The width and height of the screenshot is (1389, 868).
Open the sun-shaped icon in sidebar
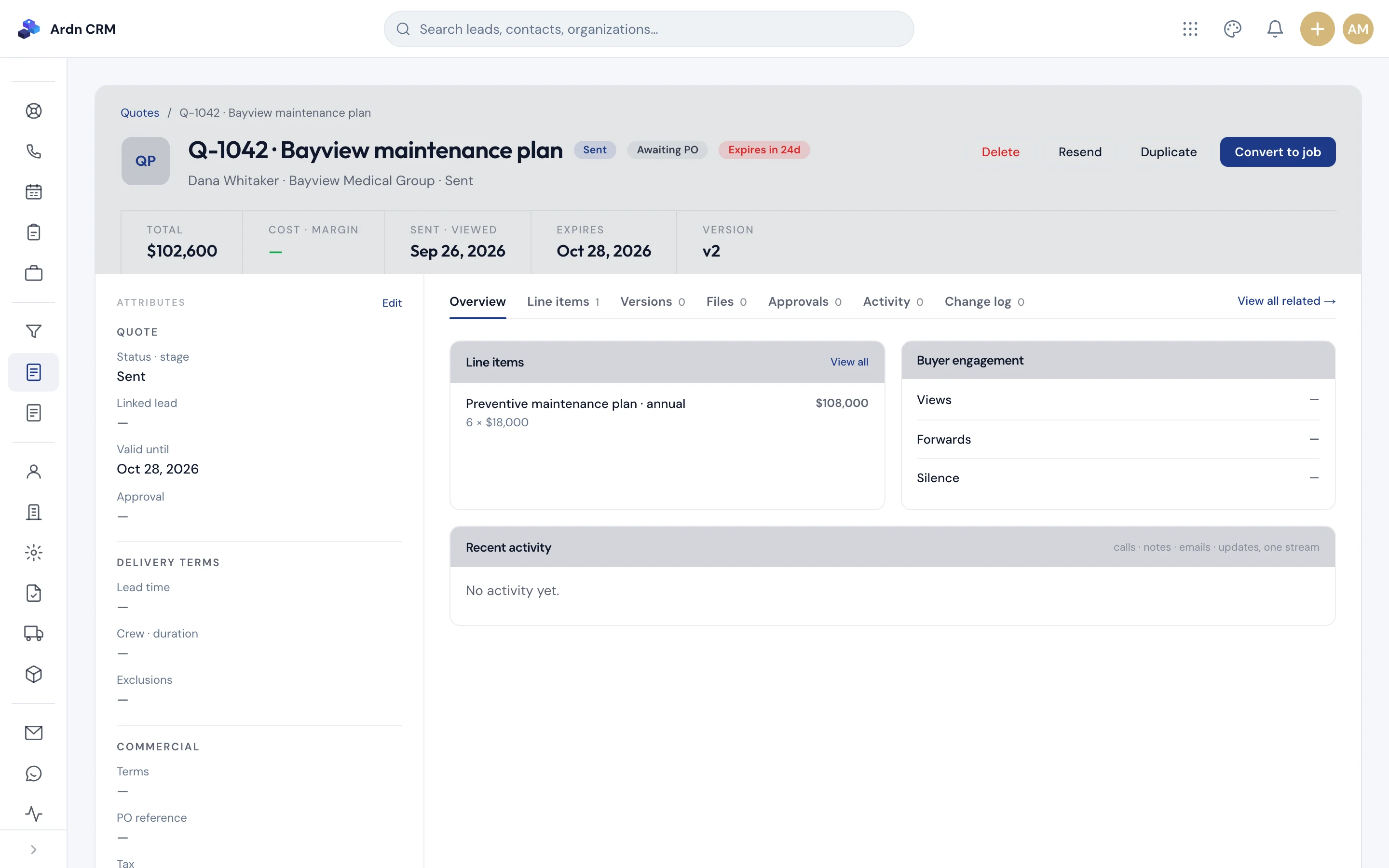click(x=33, y=553)
